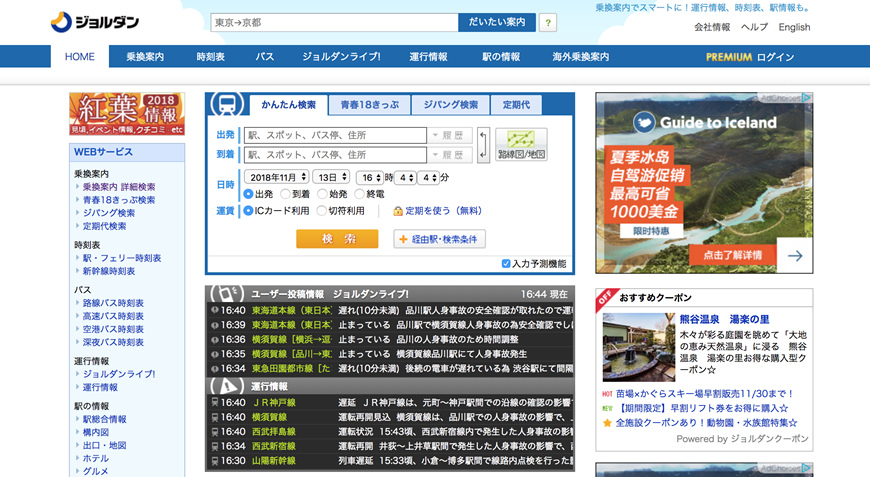Open the 会社情報 link

click(712, 27)
